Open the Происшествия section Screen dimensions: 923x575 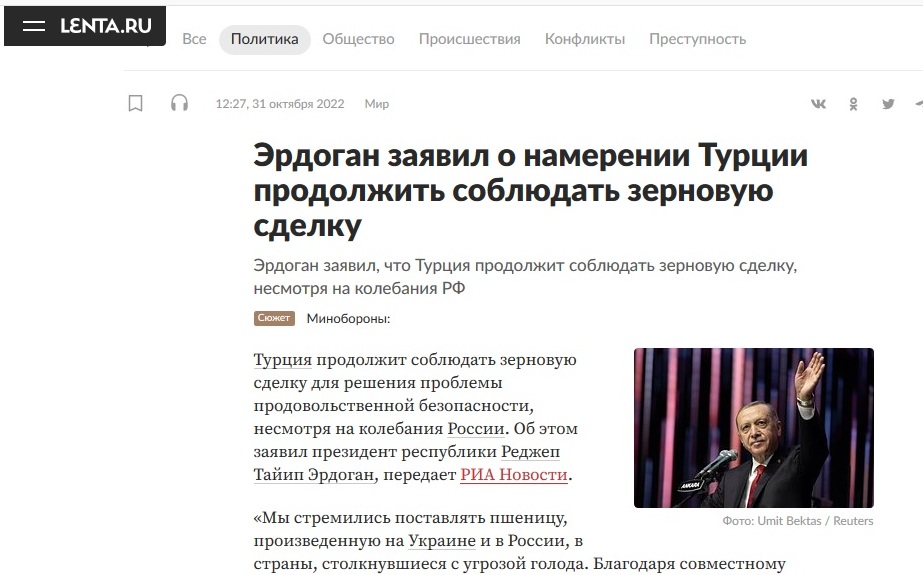[470, 39]
